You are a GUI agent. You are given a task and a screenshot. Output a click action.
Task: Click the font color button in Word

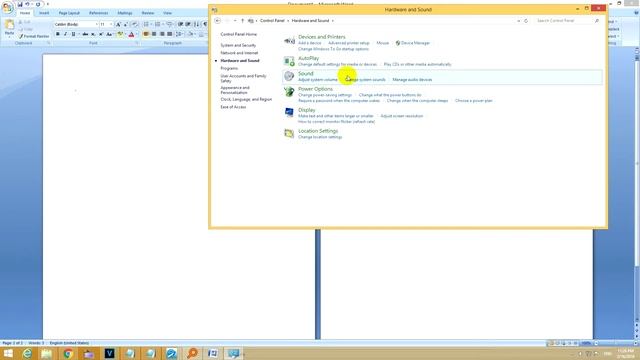tap(131, 34)
